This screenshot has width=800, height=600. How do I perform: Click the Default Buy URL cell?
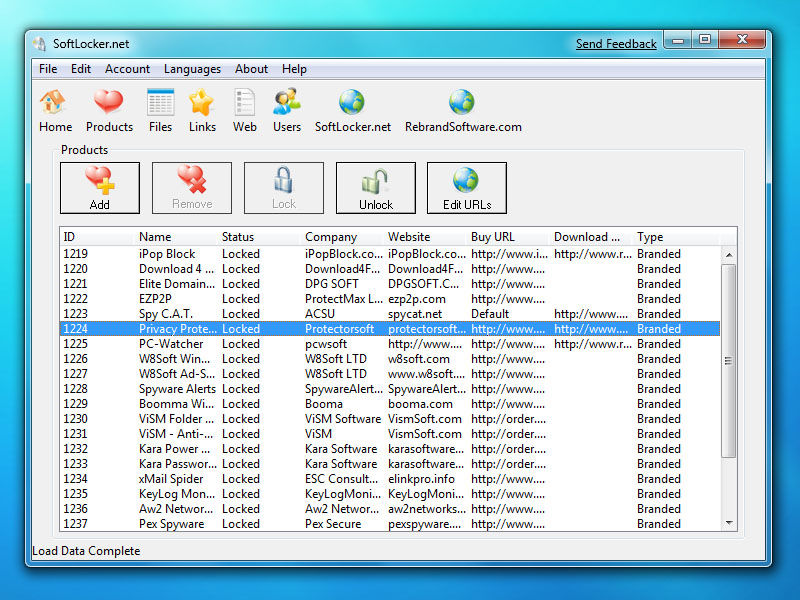[x=490, y=314]
